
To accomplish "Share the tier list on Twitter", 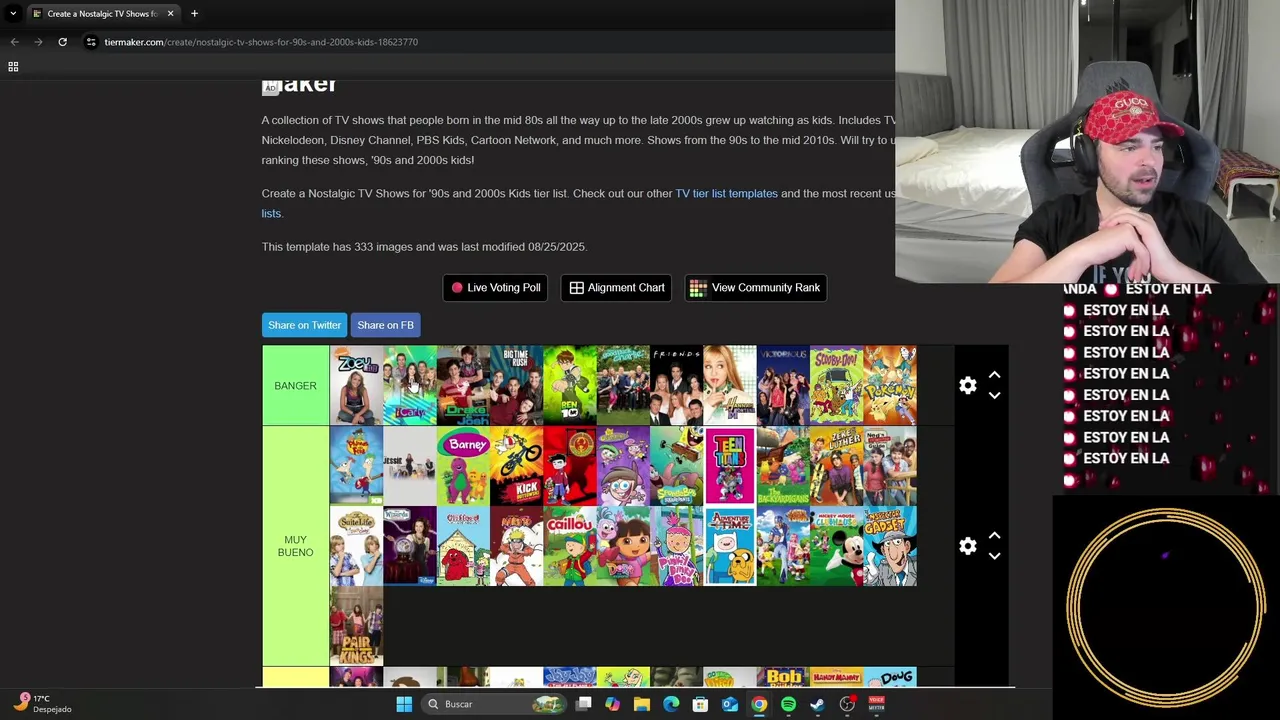I will [x=304, y=325].
